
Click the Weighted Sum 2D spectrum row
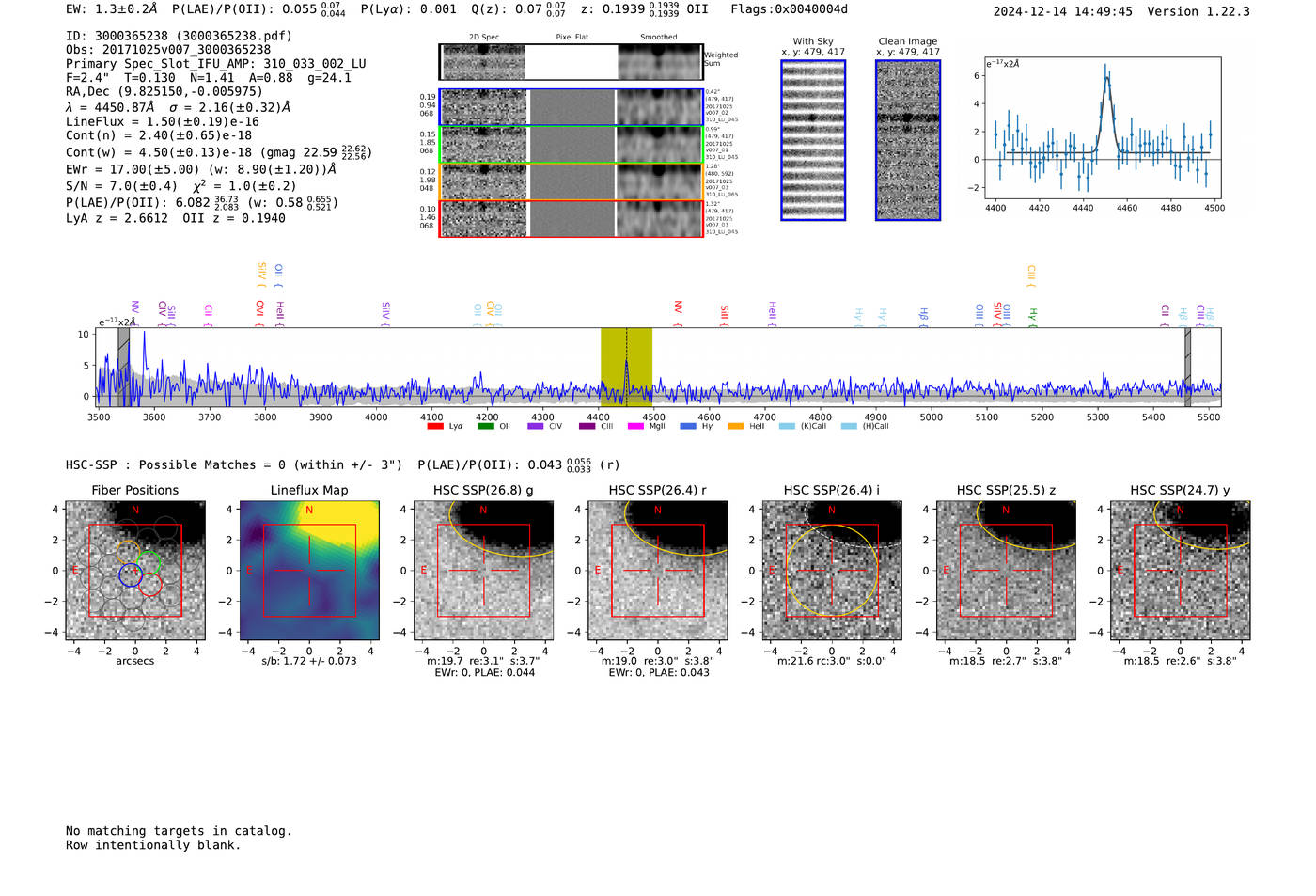pyautogui.click(x=571, y=62)
